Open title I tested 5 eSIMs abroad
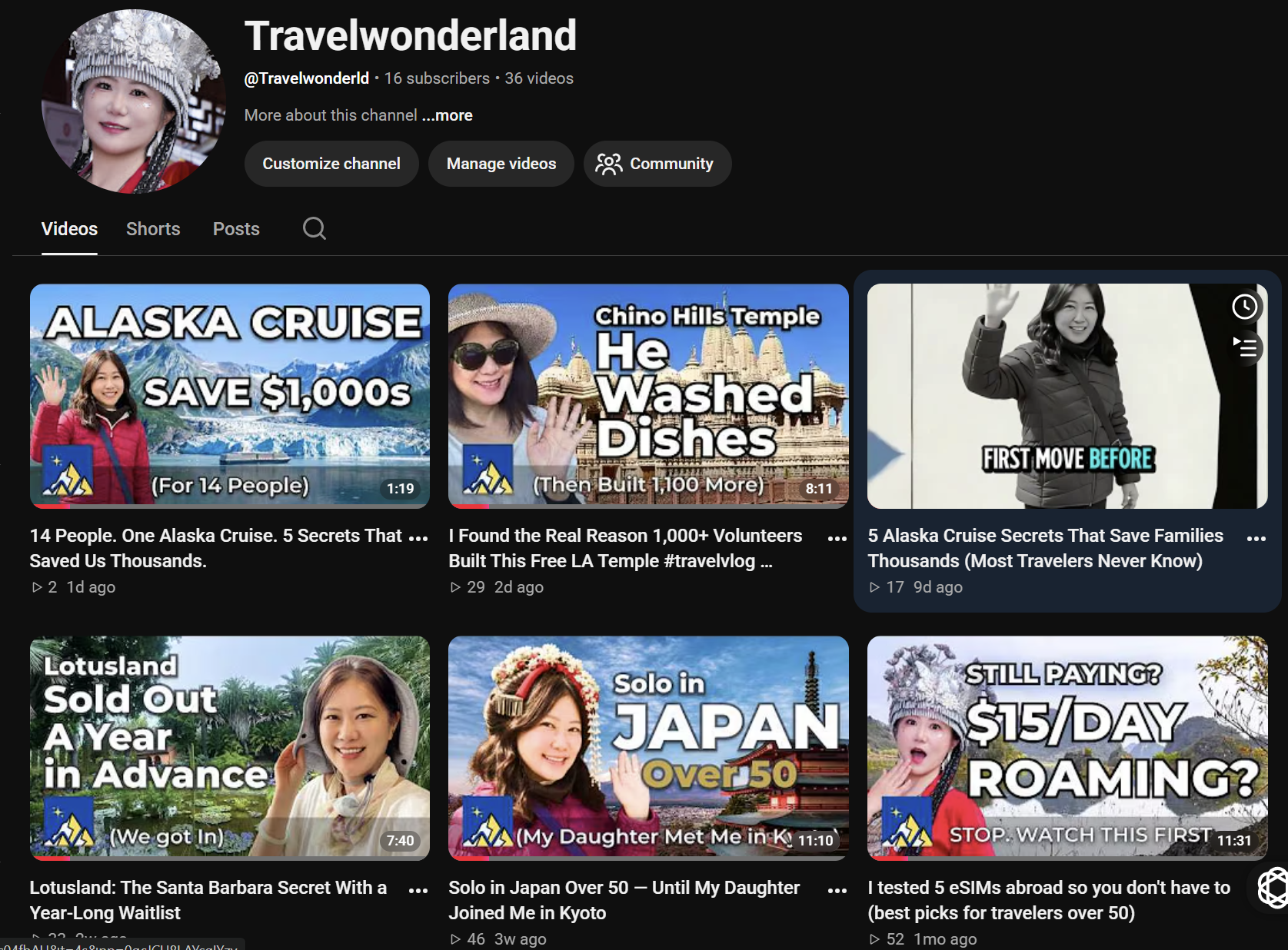Screen dimensions: 1288x950 pos(1050,900)
